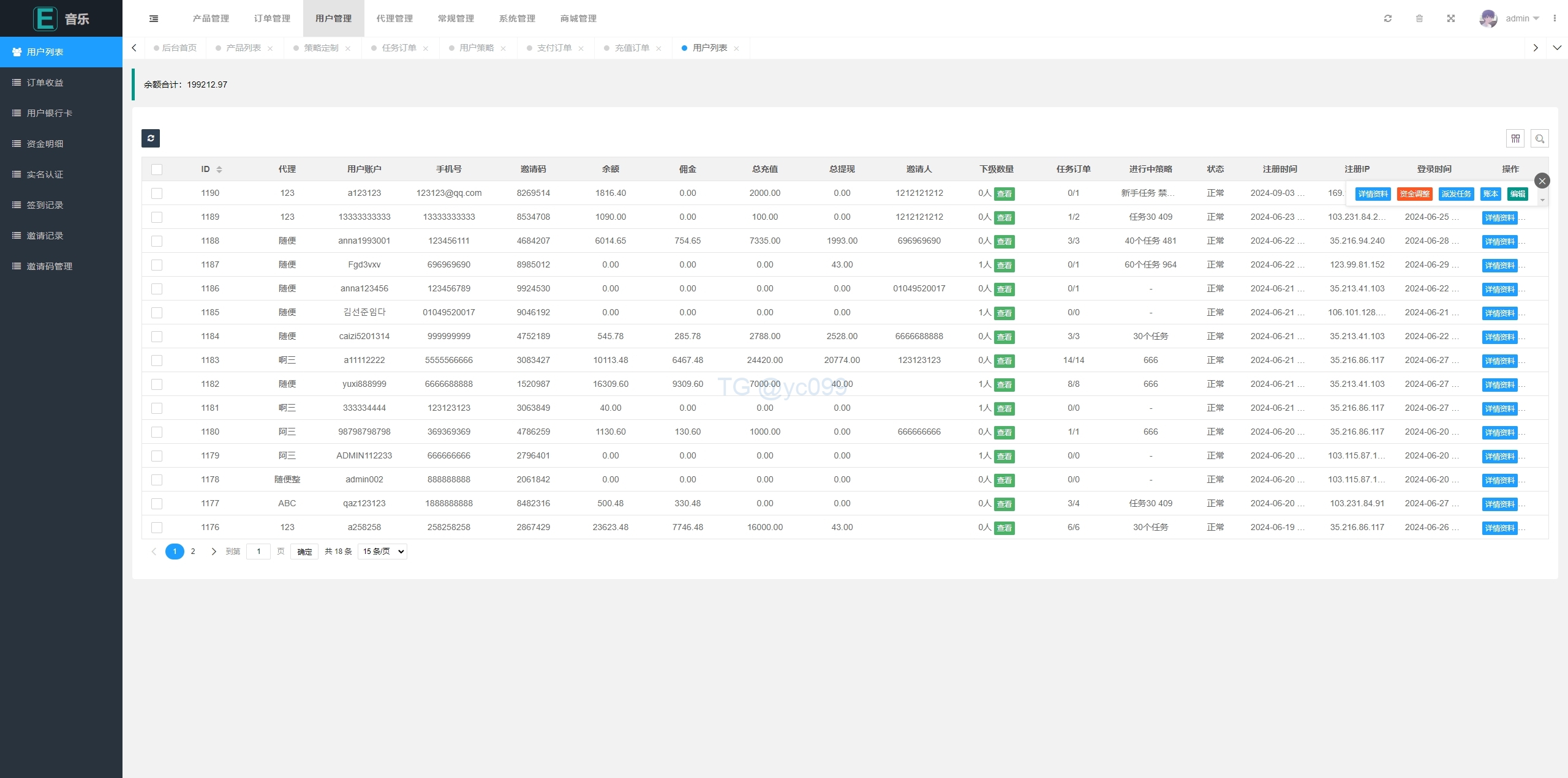Image resolution: width=1568 pixels, height=778 pixels.
Task: Close the expanded actions popup
Action: pyautogui.click(x=1542, y=181)
